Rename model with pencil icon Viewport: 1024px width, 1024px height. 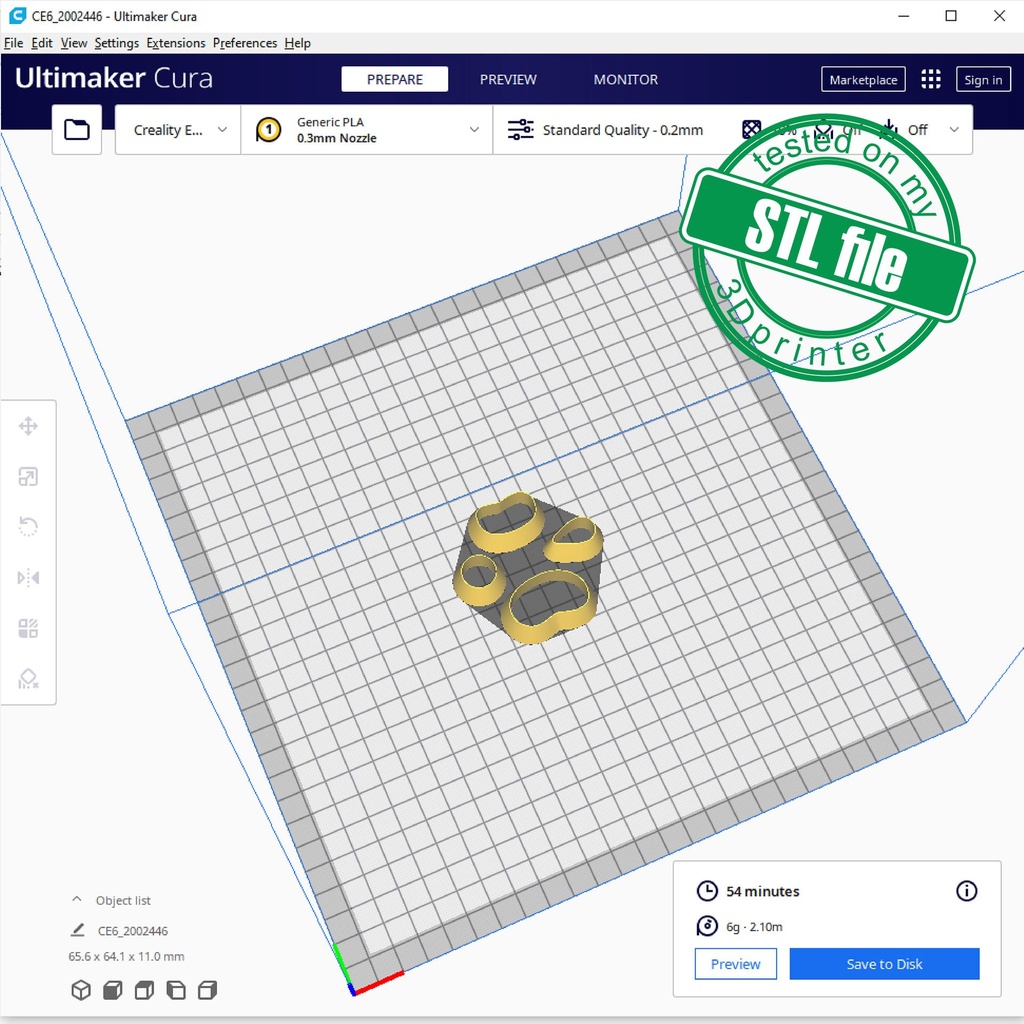pos(78,930)
